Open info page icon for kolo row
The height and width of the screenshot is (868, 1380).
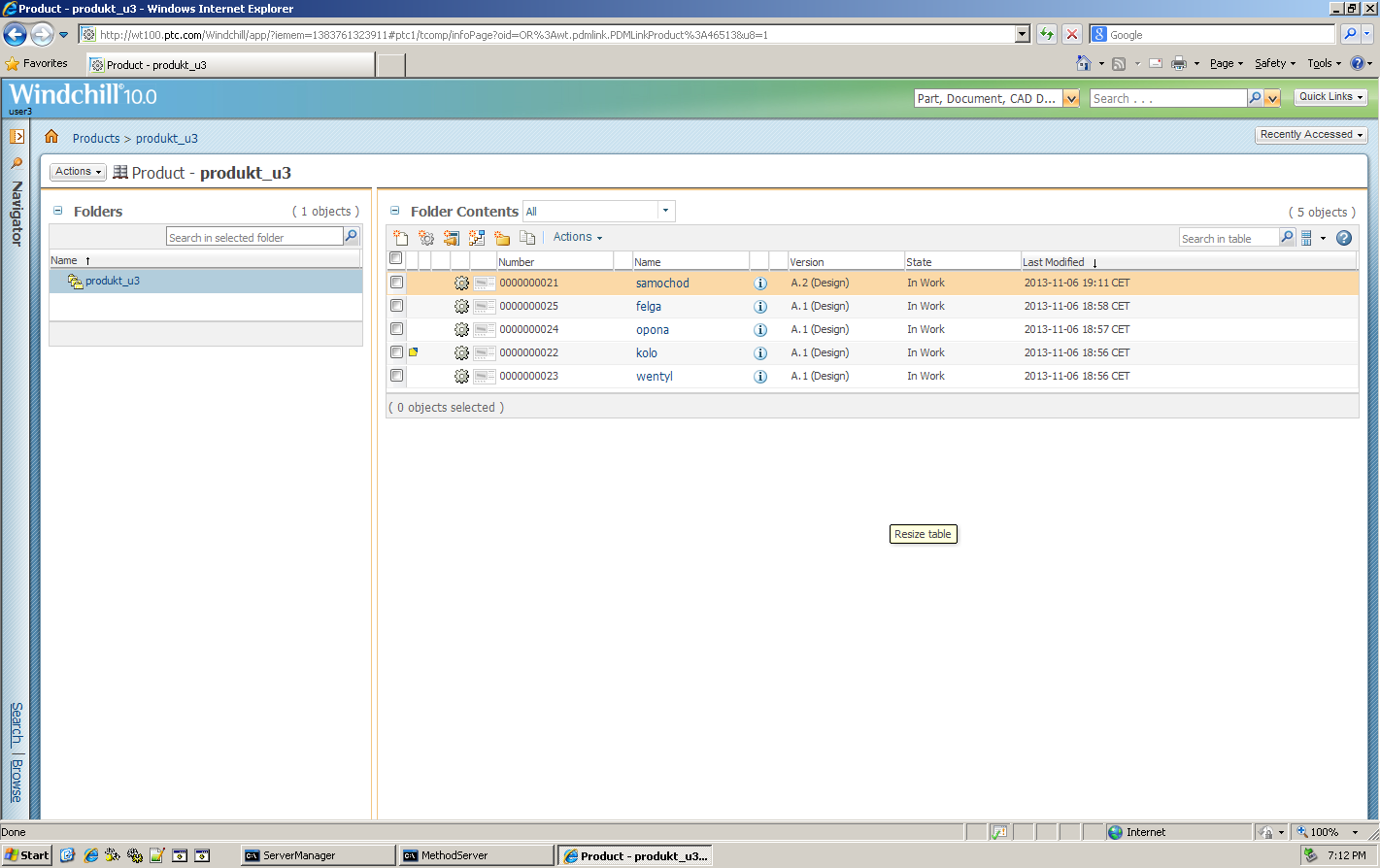click(x=760, y=353)
